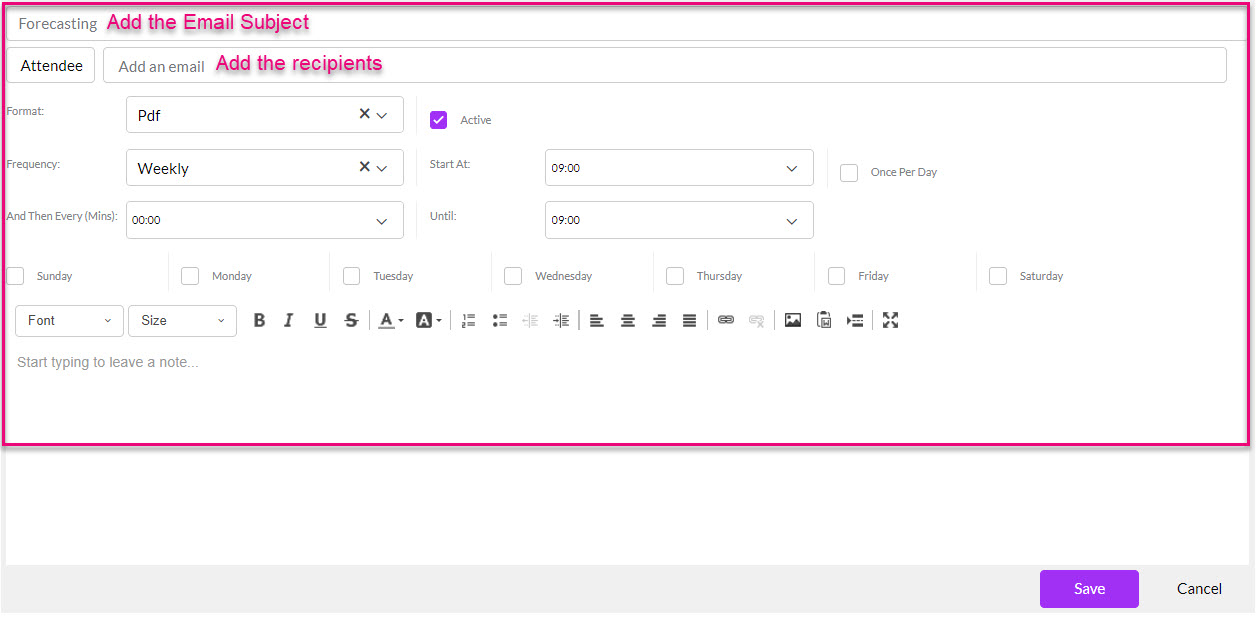Image resolution: width=1259 pixels, height=617 pixels.
Task: Cancel the forecasting setup
Action: coord(1198,589)
